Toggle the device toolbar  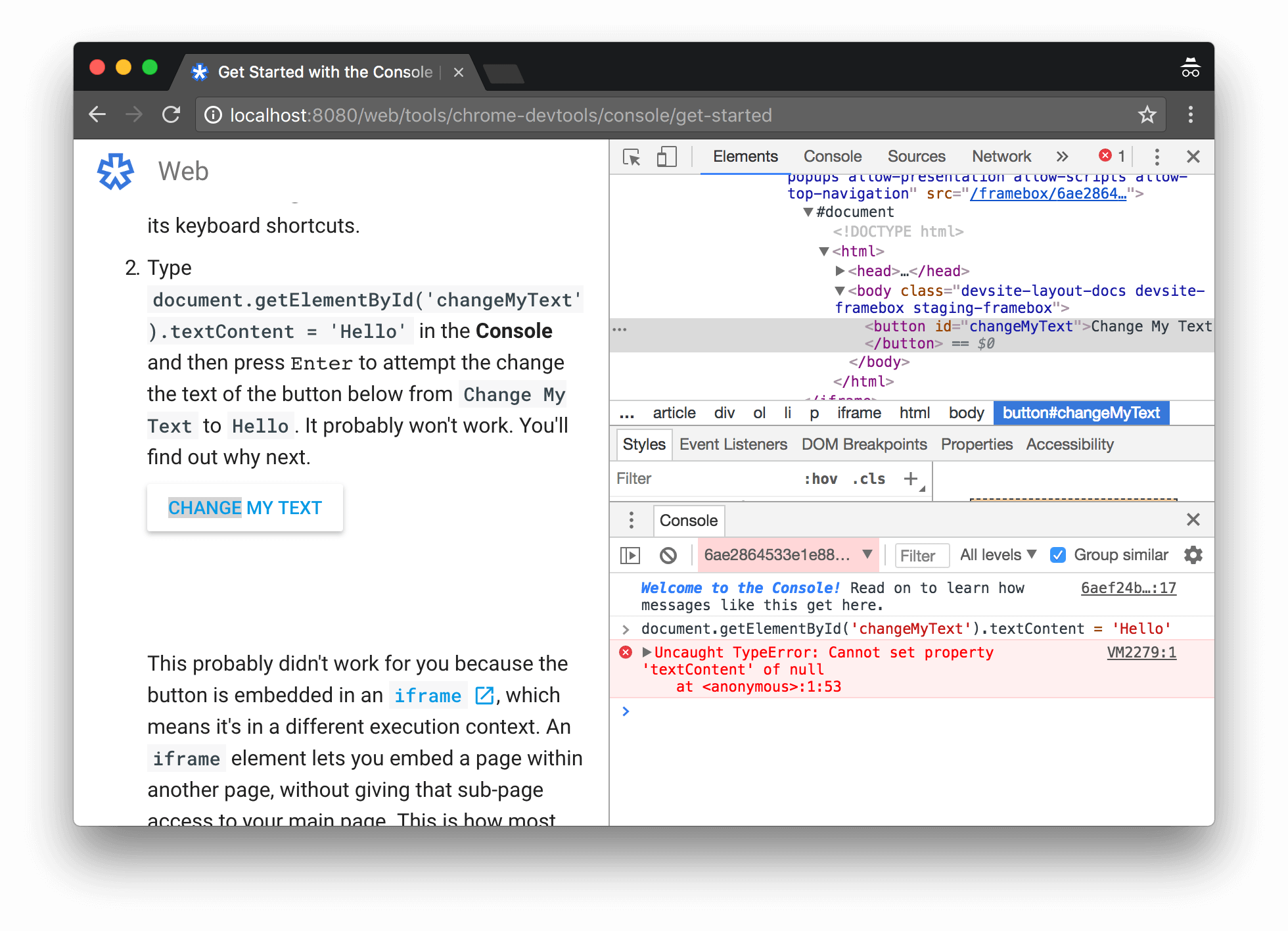tap(666, 156)
